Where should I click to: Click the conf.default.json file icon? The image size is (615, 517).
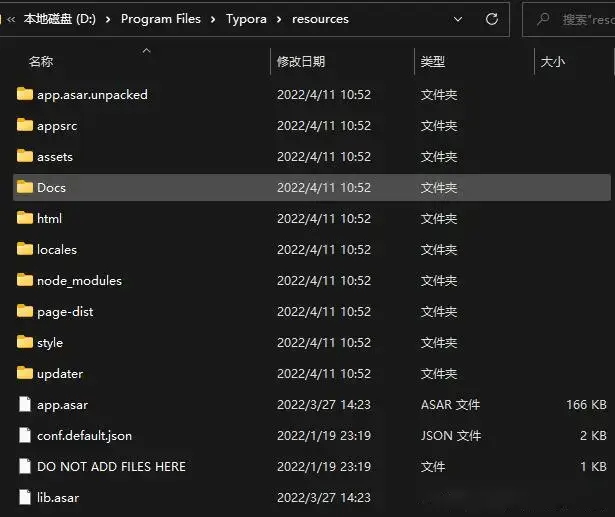coord(25,435)
